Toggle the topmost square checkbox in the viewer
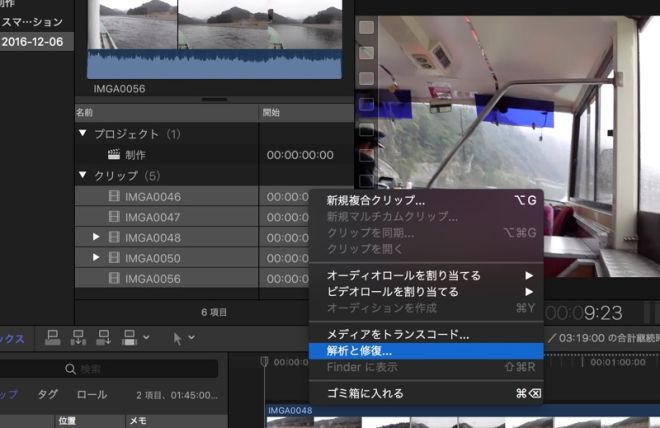This screenshot has height=428, width=660. tap(367, 28)
